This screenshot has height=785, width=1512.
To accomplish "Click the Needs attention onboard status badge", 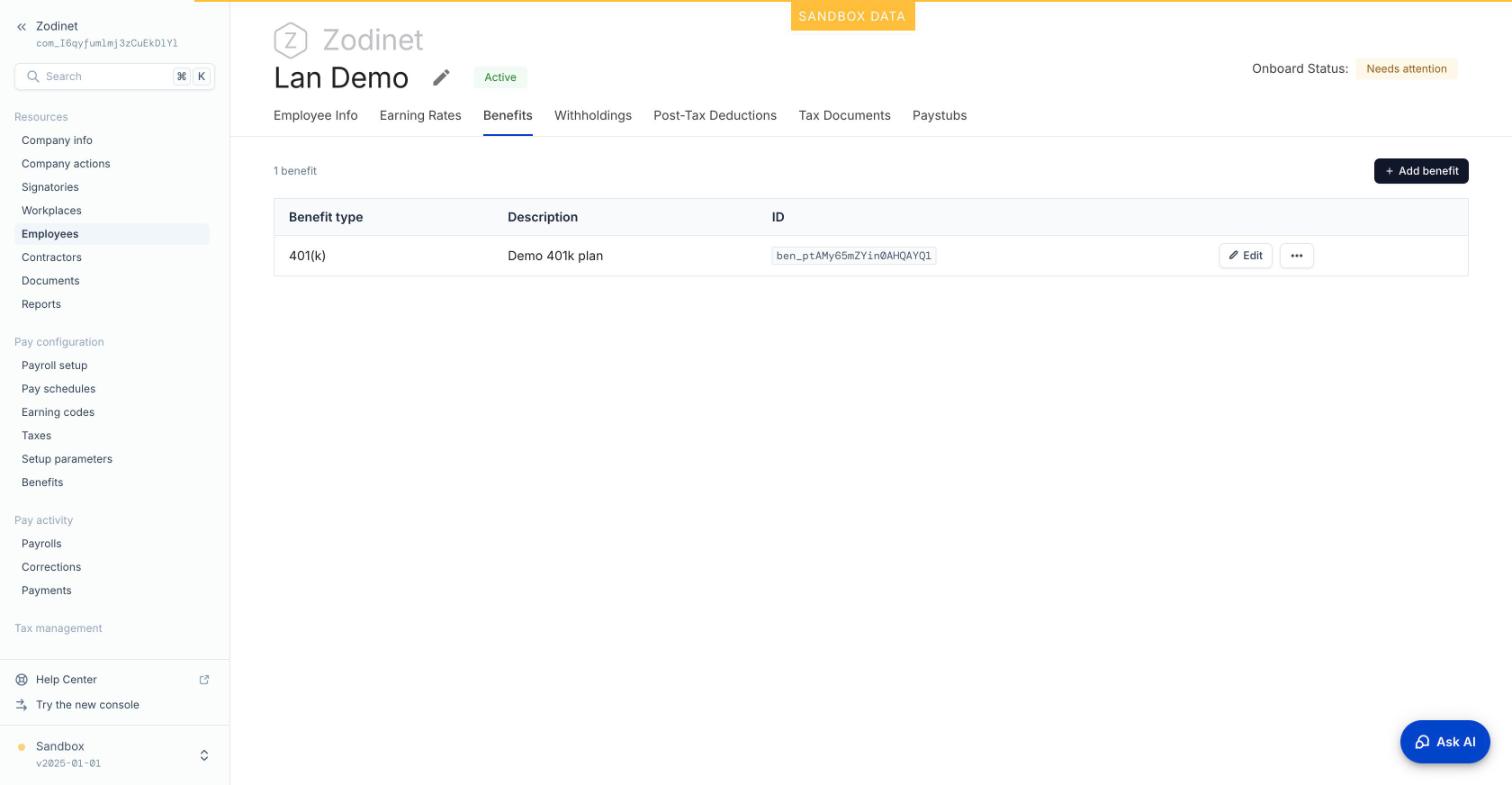I will coord(1406,69).
